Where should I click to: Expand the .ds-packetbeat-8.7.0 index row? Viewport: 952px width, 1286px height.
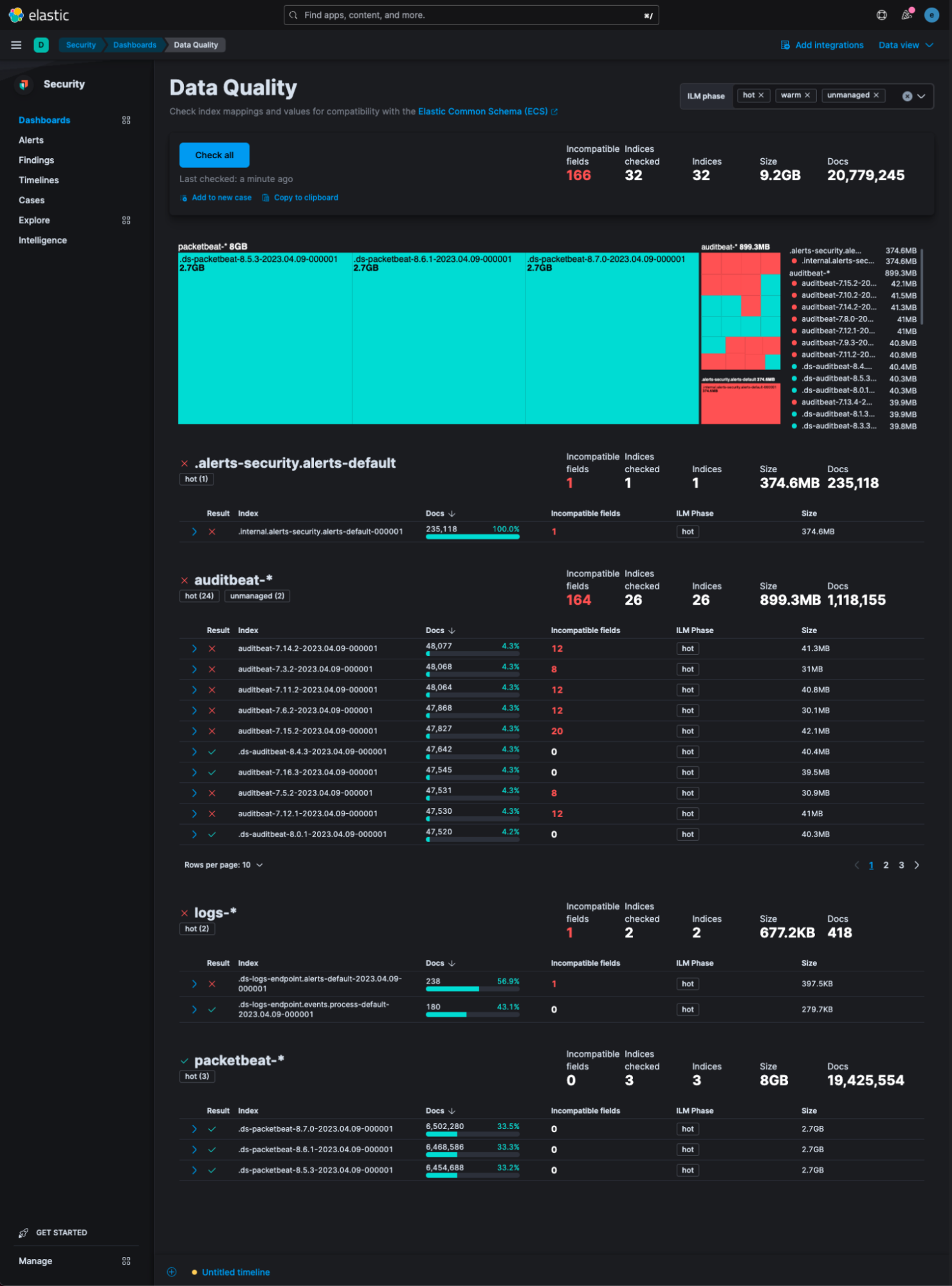[x=194, y=1129]
